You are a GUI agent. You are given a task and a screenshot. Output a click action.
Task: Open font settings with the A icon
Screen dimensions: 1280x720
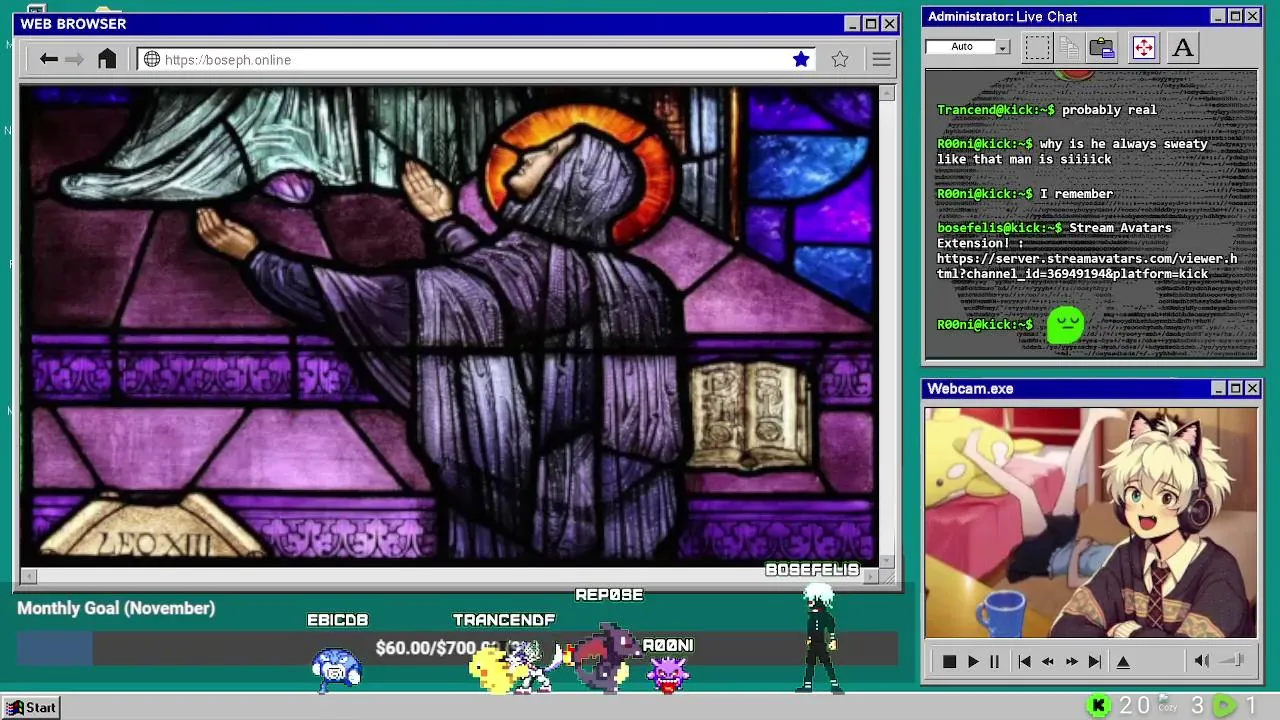click(x=1183, y=47)
